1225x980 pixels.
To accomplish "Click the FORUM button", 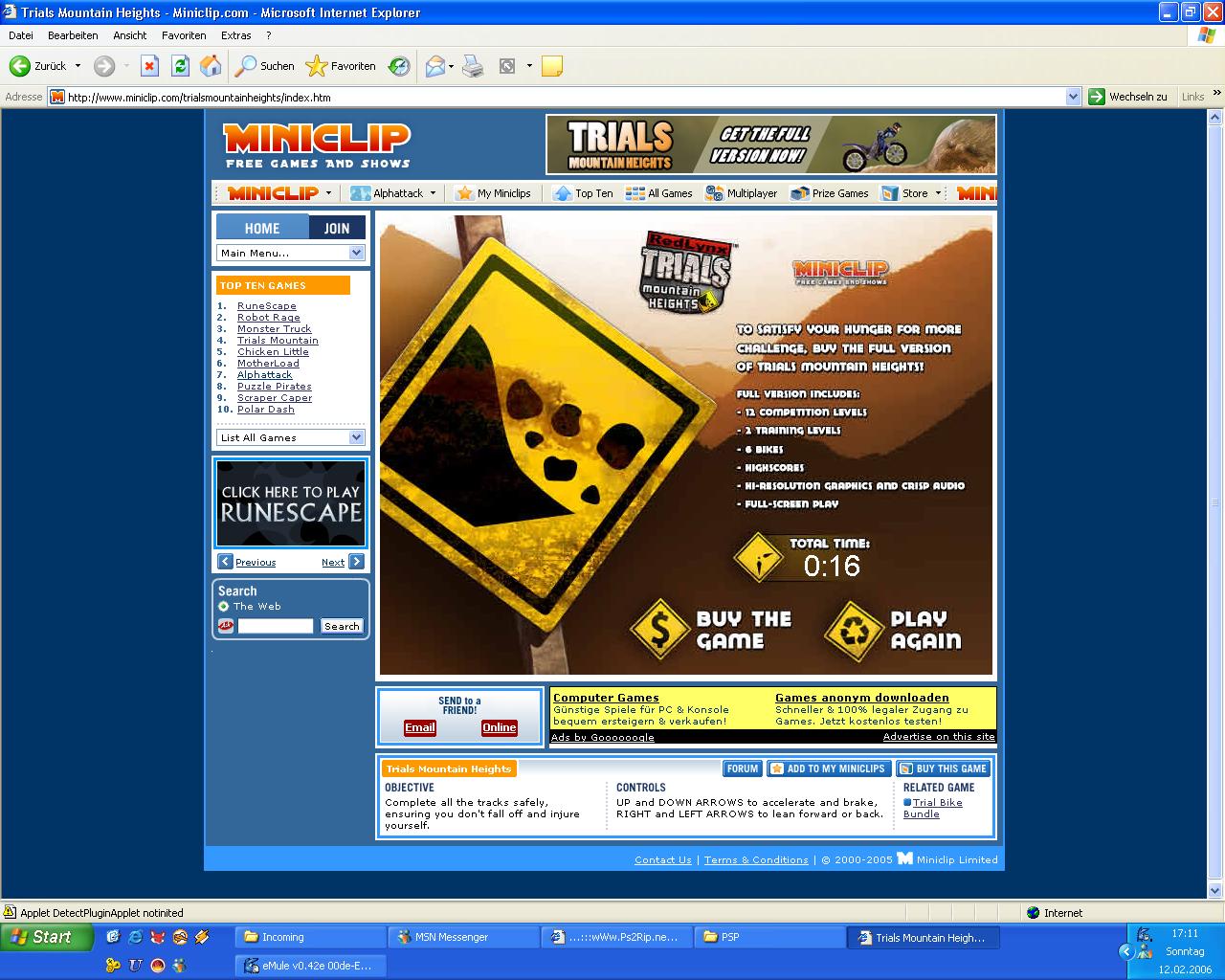I will tap(743, 768).
